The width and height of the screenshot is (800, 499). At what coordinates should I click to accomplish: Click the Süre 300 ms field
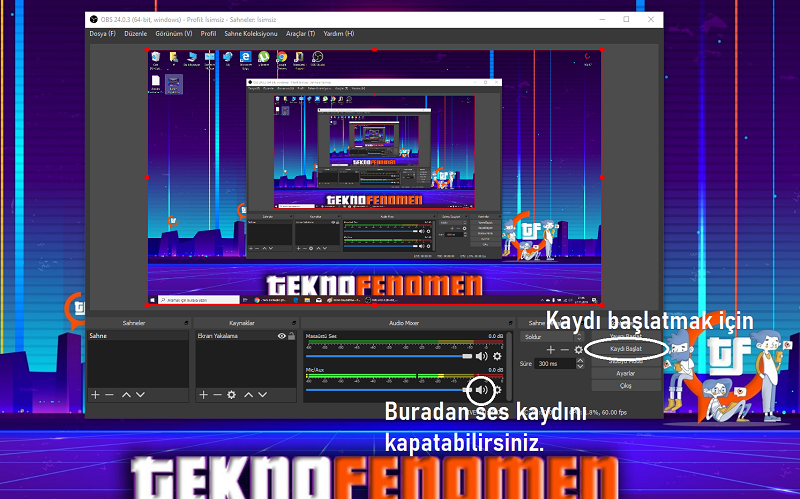[555, 364]
